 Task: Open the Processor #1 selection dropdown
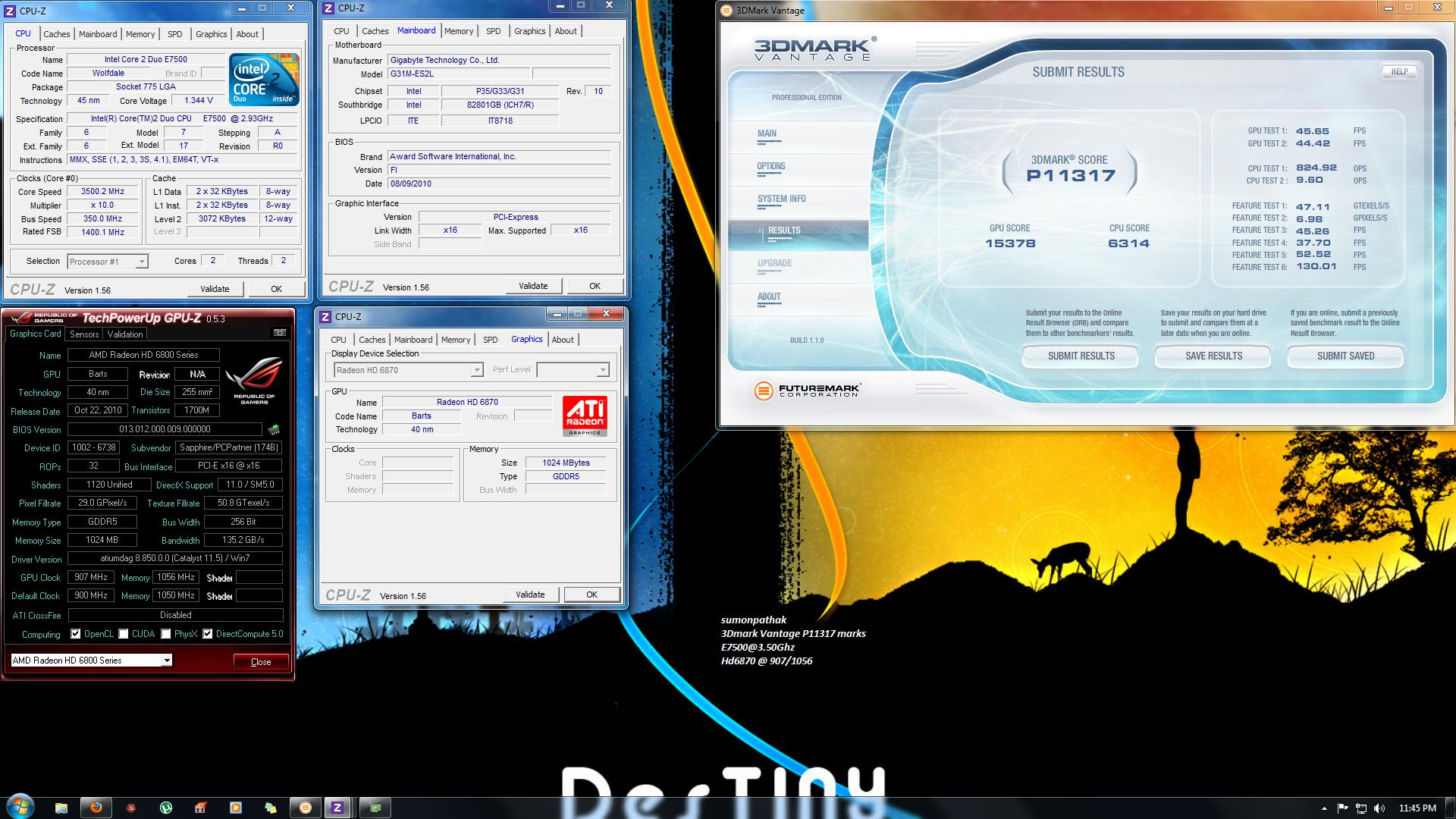pos(107,262)
